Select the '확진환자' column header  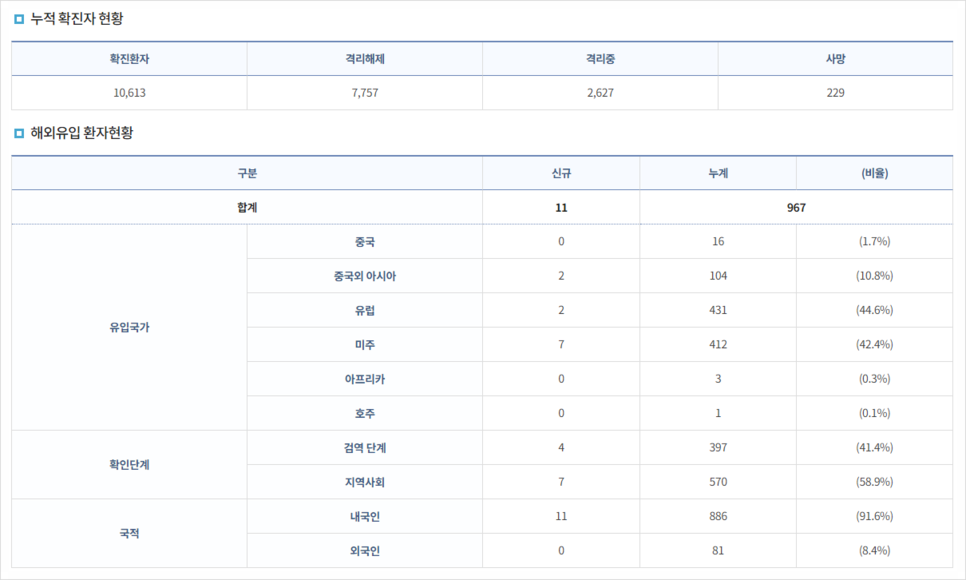[x=129, y=59]
